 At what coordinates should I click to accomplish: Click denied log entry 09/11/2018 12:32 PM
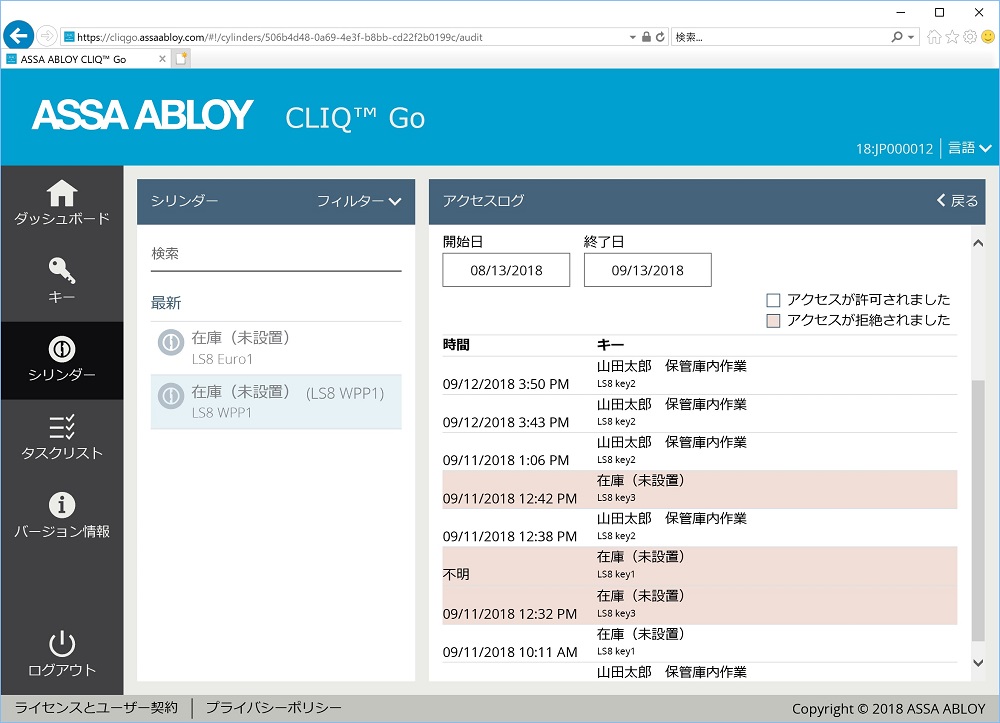[700, 605]
